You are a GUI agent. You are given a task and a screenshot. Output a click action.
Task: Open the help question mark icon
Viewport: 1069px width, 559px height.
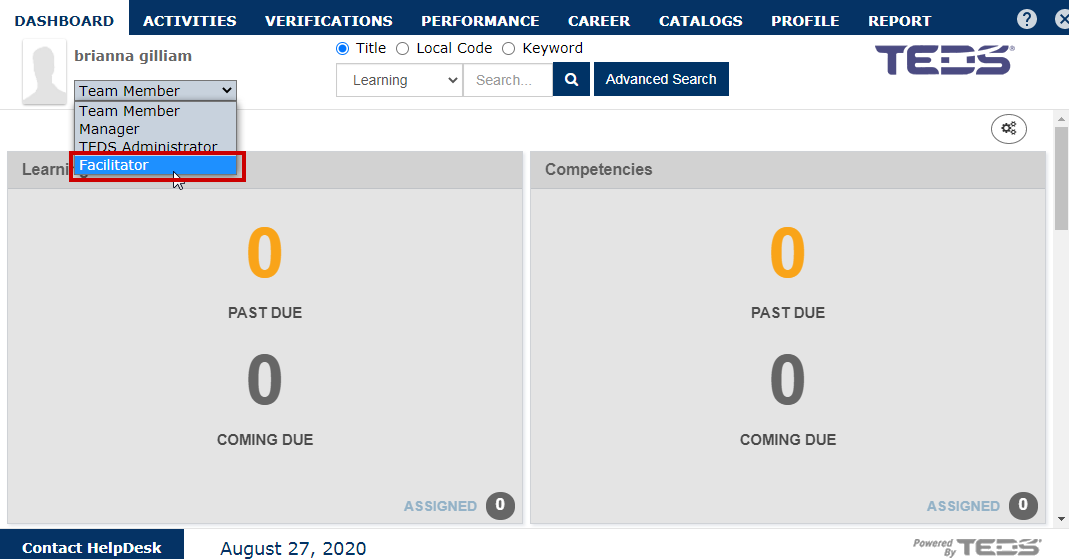(x=1027, y=19)
